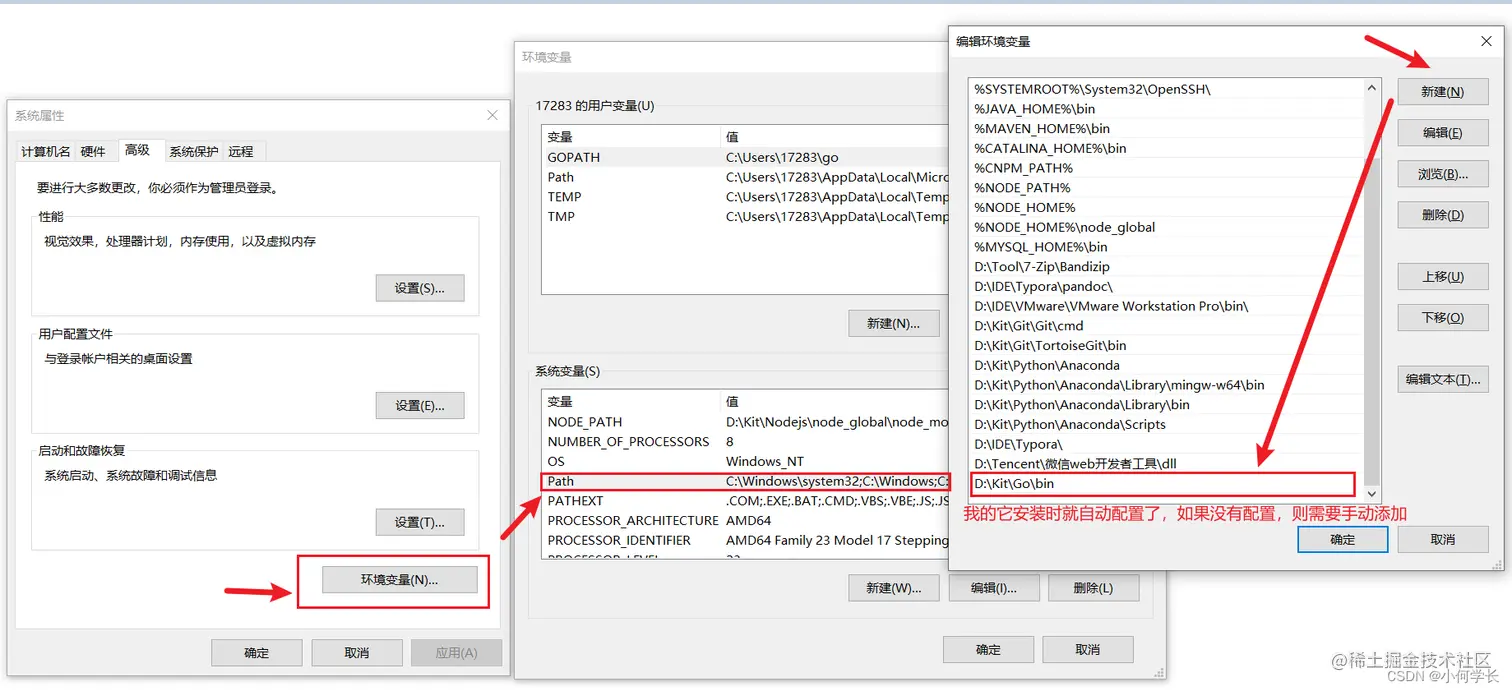Select TEMP user variable row
The height and width of the screenshot is (691, 1512).
(x=745, y=197)
